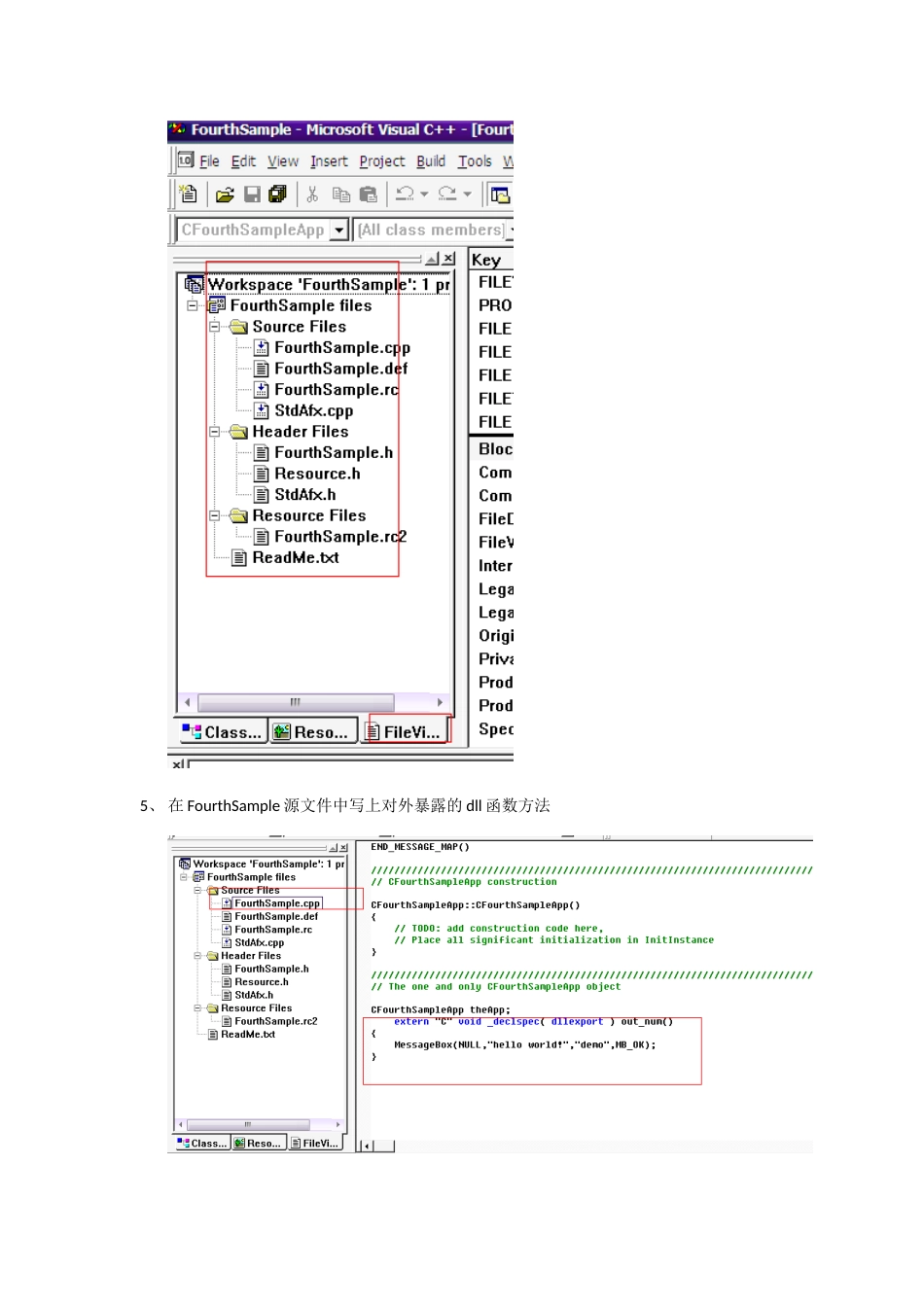Select FourthSample.def in the upper tree
Screen dimensions: 924x1307
(340, 369)
